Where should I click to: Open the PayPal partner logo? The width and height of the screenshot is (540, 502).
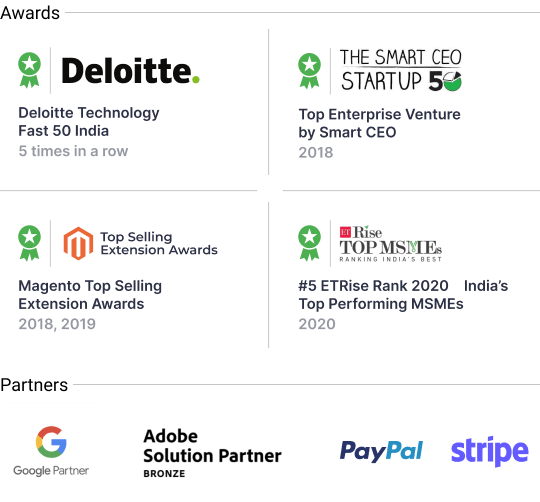(x=381, y=451)
